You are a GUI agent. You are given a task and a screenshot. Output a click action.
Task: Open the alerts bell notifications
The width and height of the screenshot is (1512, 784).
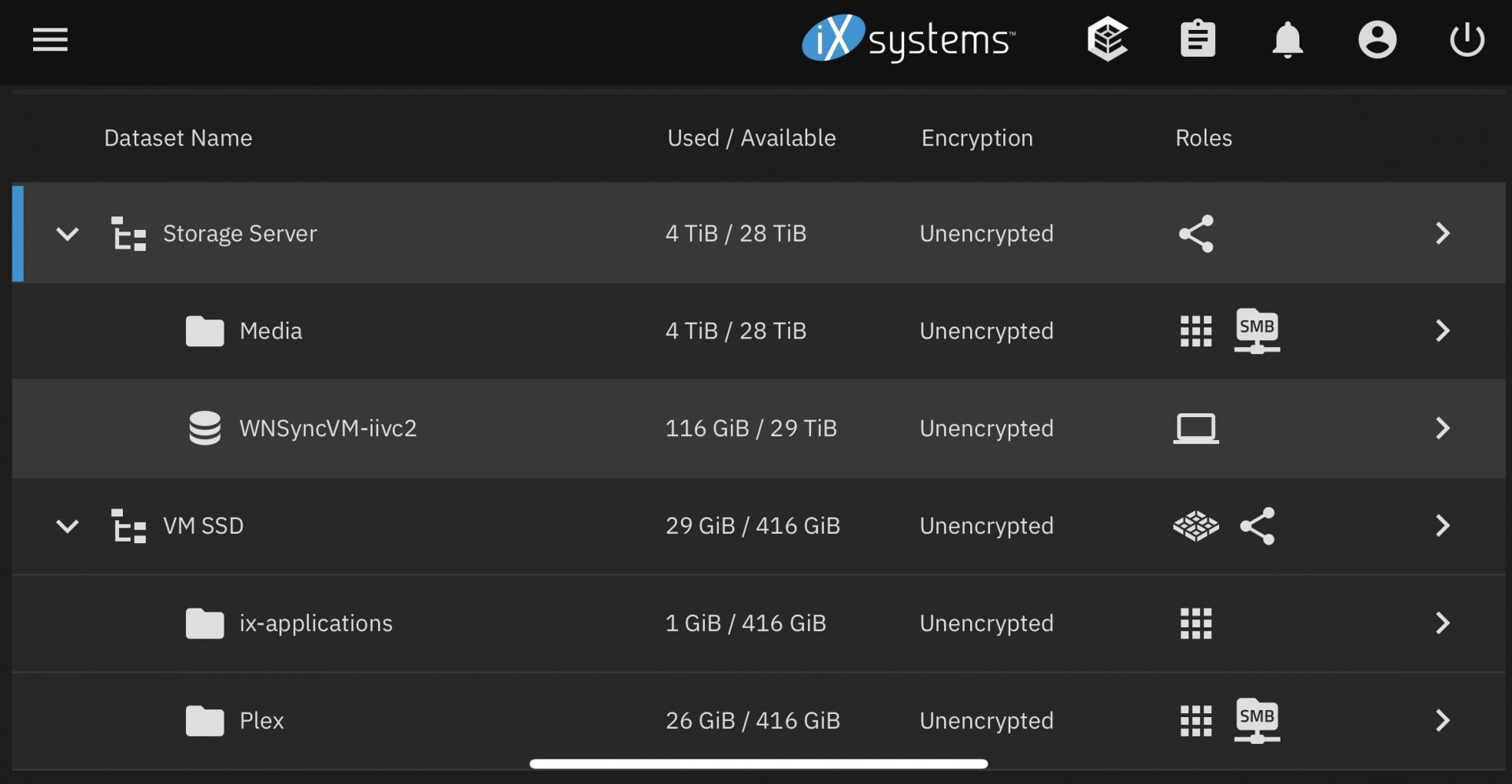tap(1288, 39)
